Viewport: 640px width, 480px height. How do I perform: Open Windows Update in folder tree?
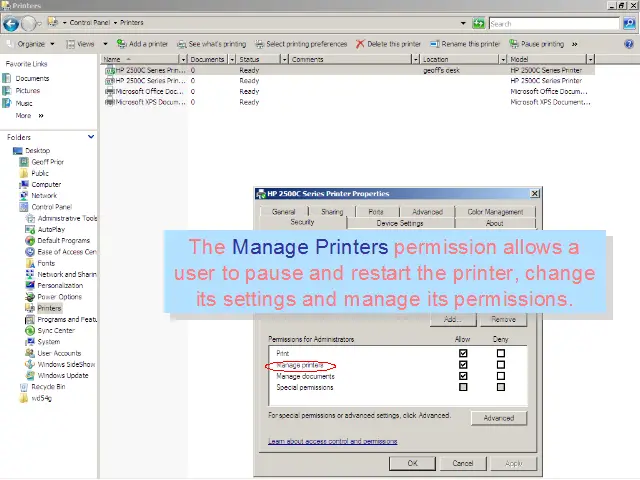point(63,376)
